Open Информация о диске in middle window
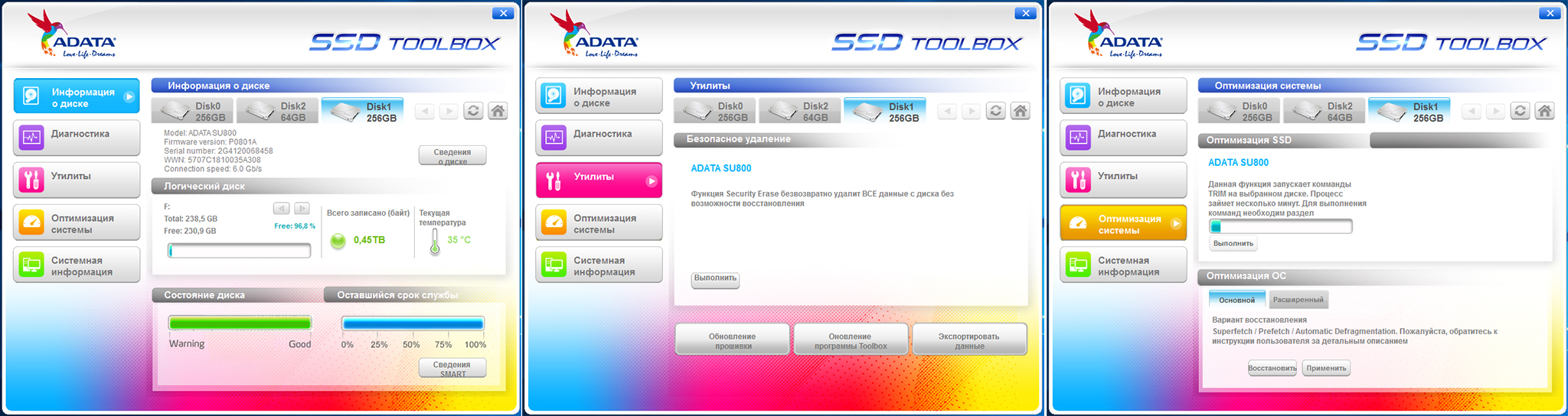This screenshot has width=1568, height=416. (x=599, y=96)
